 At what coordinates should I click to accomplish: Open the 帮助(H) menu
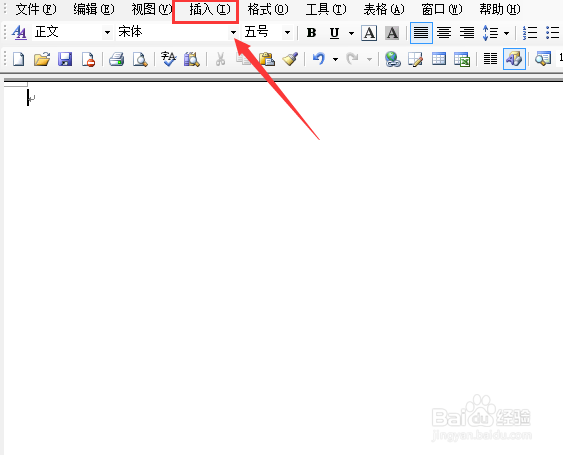(500, 9)
